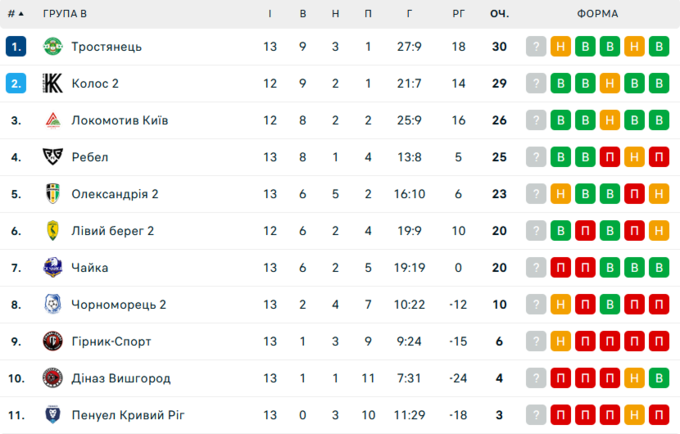The image size is (680, 434).
Task: Click the position 1 rank badge
Action: point(15,47)
